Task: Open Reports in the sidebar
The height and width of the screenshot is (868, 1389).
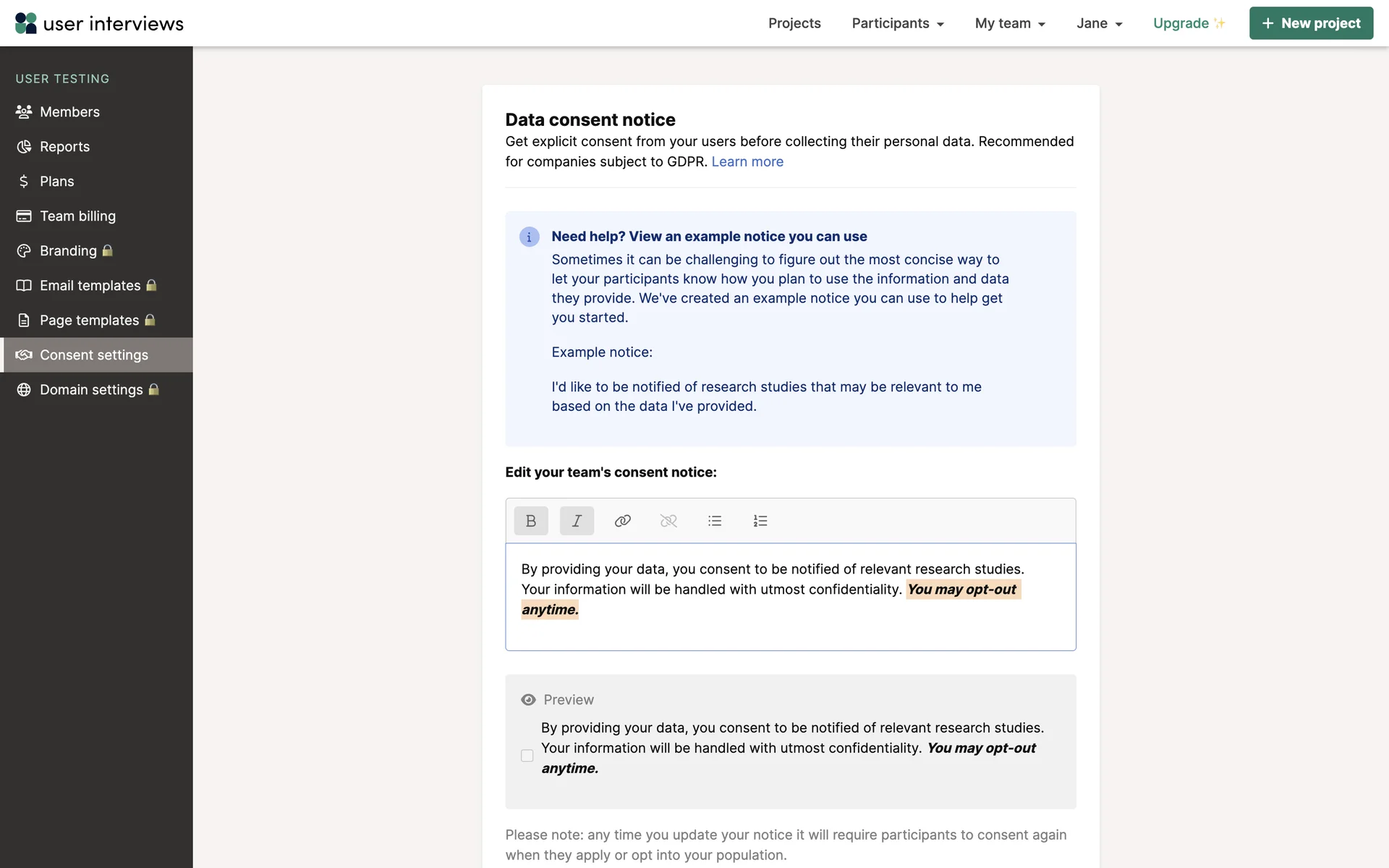Action: pyautogui.click(x=64, y=147)
